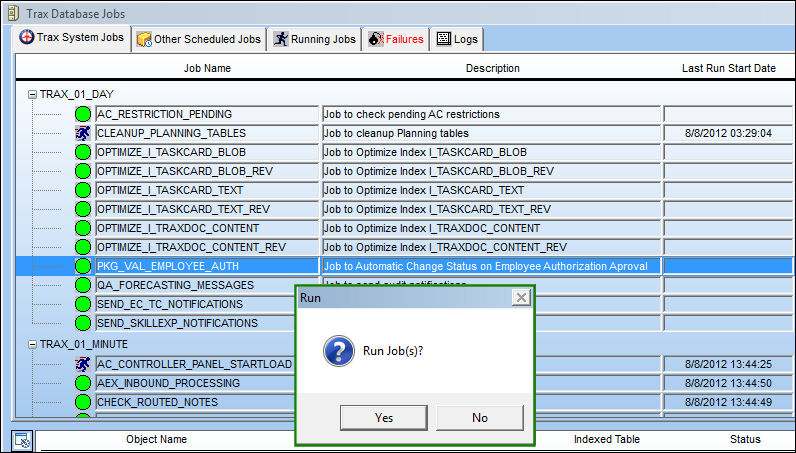Select the CHECK_ROUTED_NOTES job name
The image size is (796, 453).
pyautogui.click(x=195, y=402)
